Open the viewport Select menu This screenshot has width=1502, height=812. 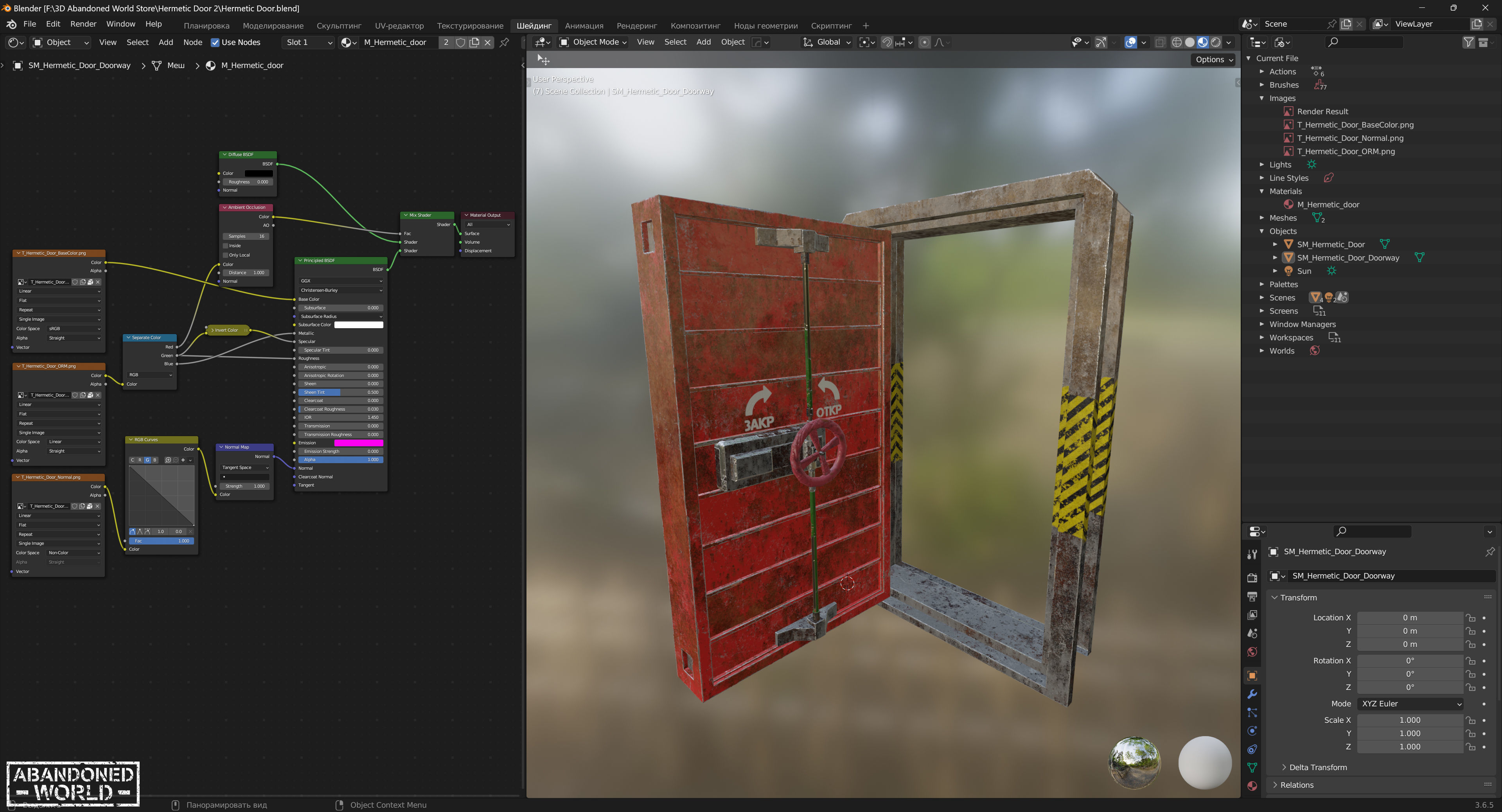[x=675, y=42]
